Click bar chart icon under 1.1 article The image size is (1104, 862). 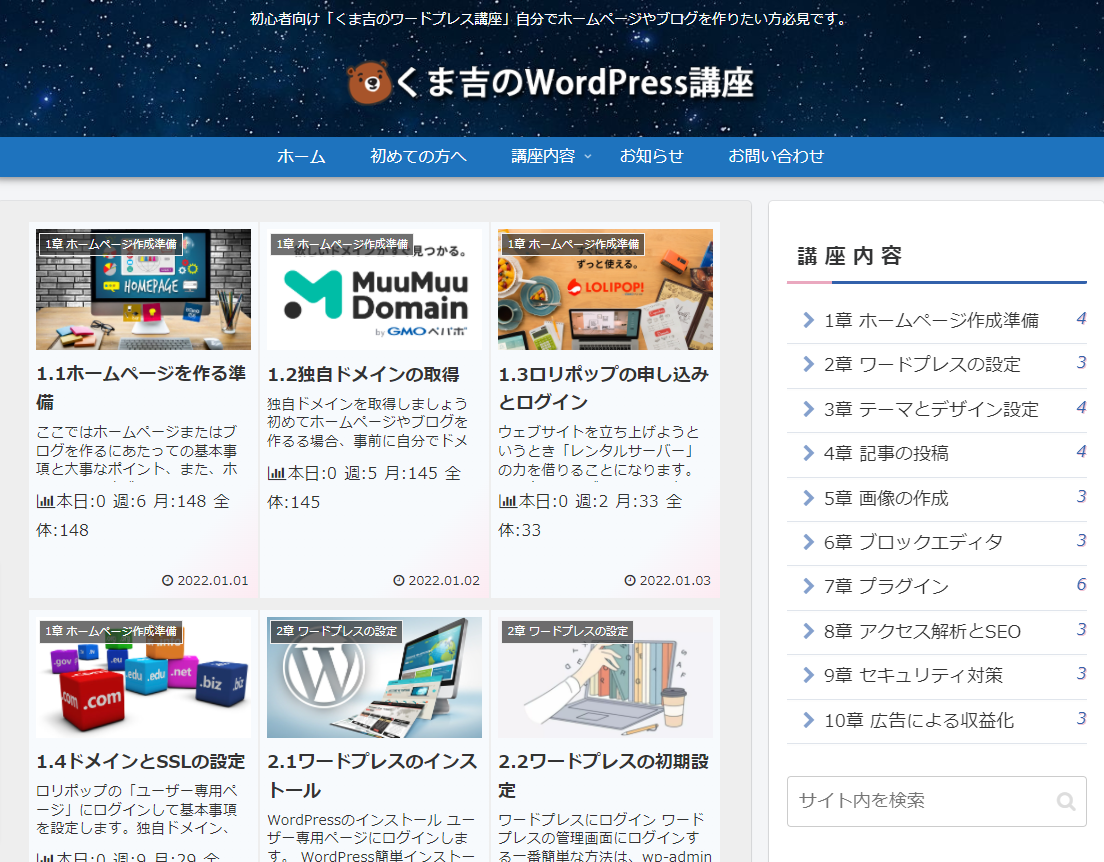(x=45, y=502)
